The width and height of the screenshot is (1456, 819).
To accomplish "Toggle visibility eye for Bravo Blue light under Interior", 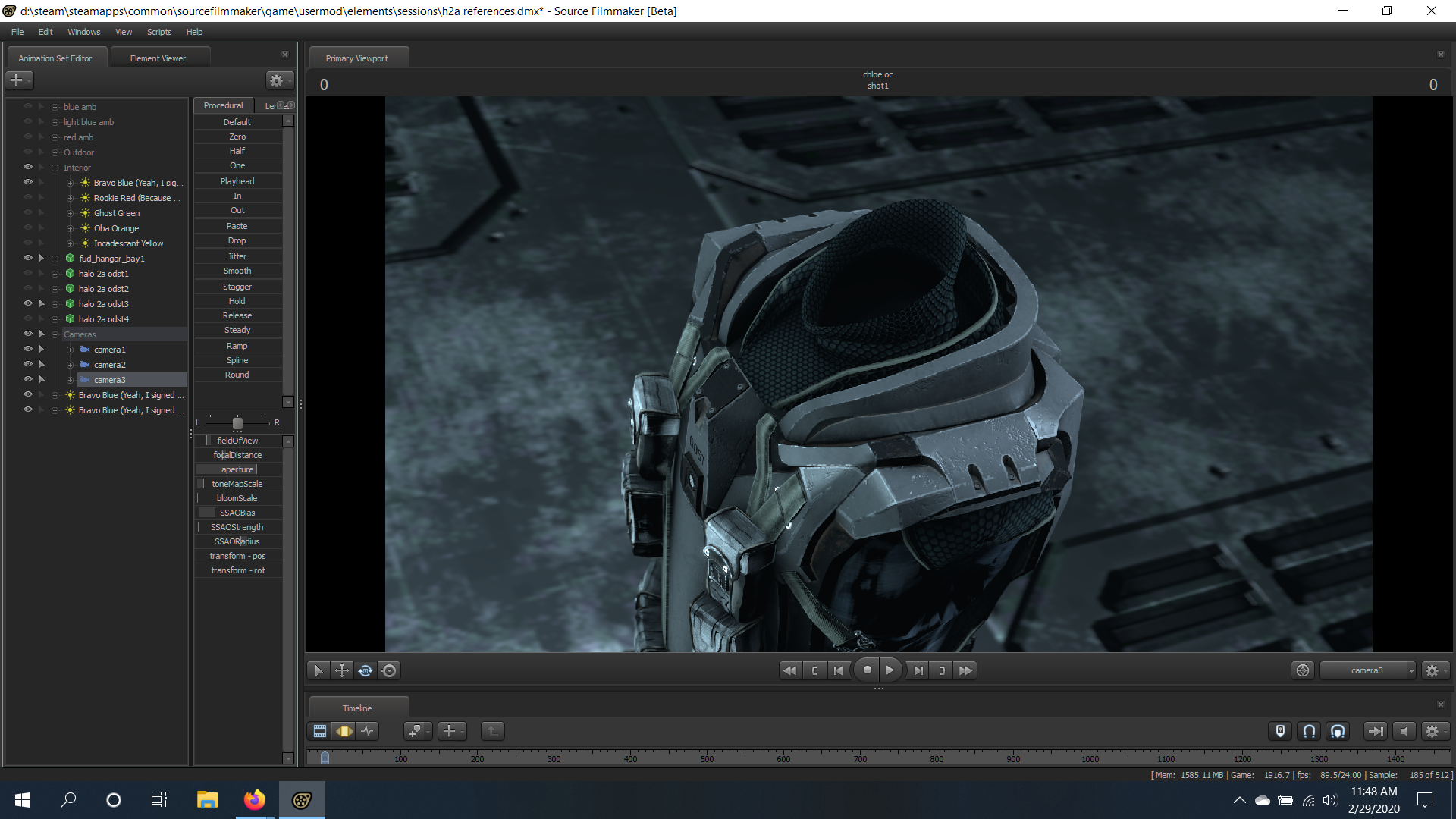I will click(x=28, y=182).
